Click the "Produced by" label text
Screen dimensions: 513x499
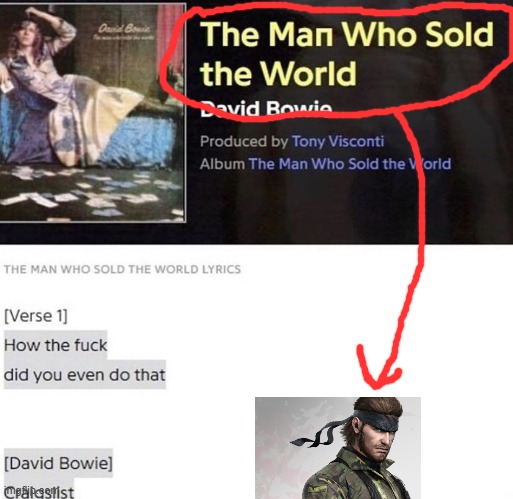point(244,141)
